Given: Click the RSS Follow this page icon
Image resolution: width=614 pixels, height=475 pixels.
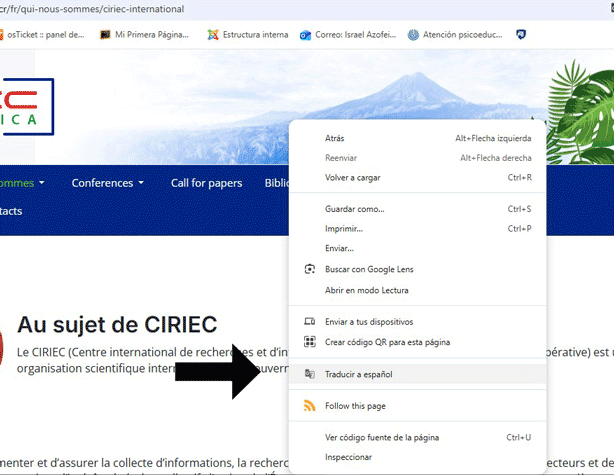Looking at the screenshot, I should point(309,406).
